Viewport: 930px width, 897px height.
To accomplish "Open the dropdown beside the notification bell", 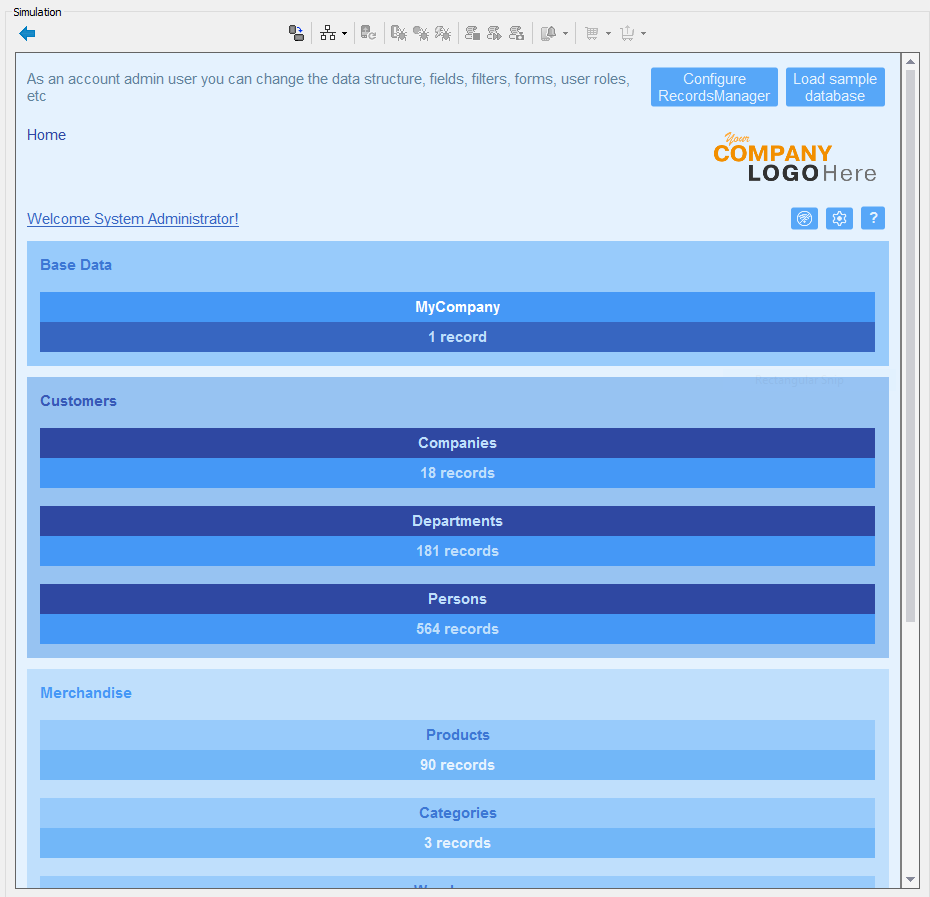I will coord(564,33).
